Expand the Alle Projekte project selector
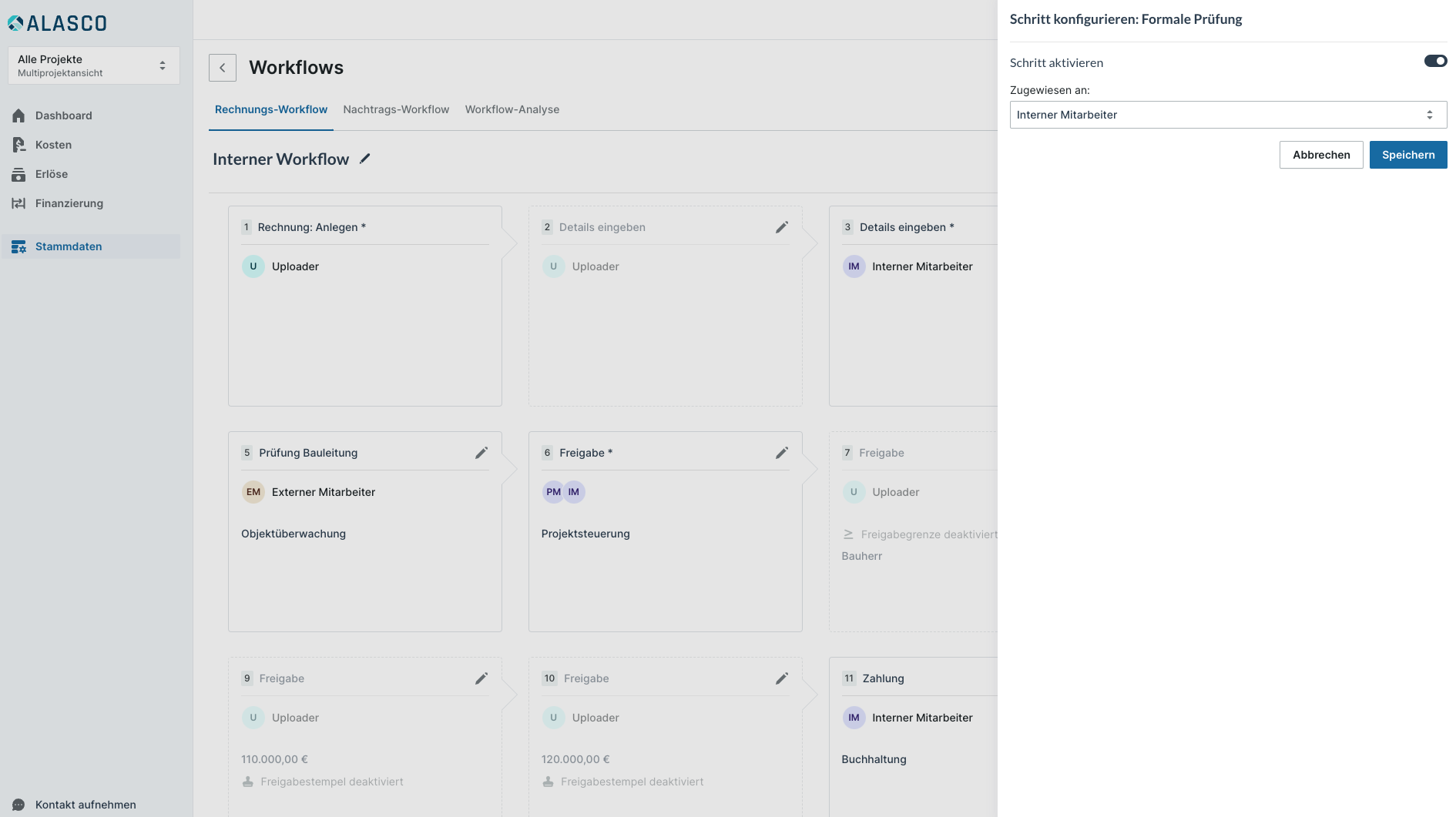The height and width of the screenshot is (817, 1456). (x=94, y=65)
